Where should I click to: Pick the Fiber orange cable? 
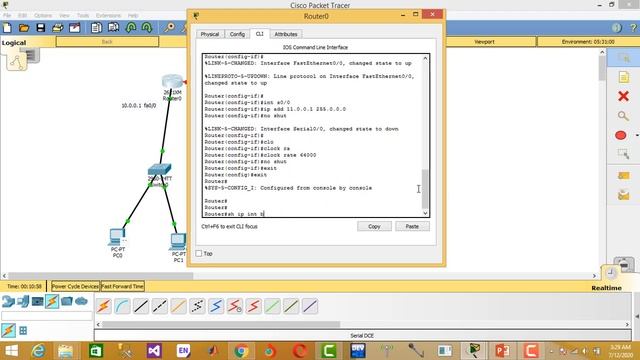[178, 306]
